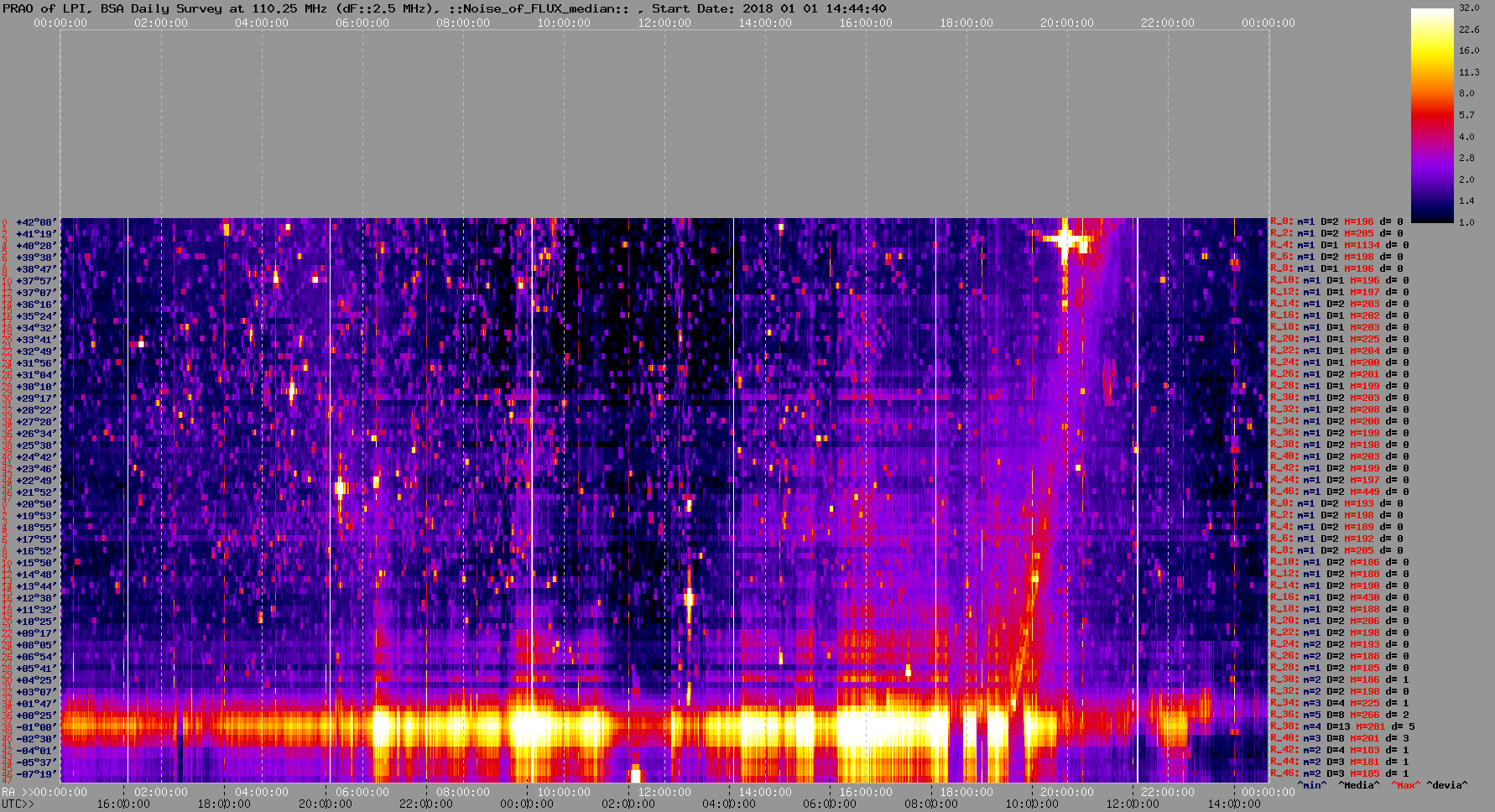Click the R_34 row showing m=3 D=4
This screenshot has width=1495, height=812.
pyautogui.click(x=1340, y=704)
